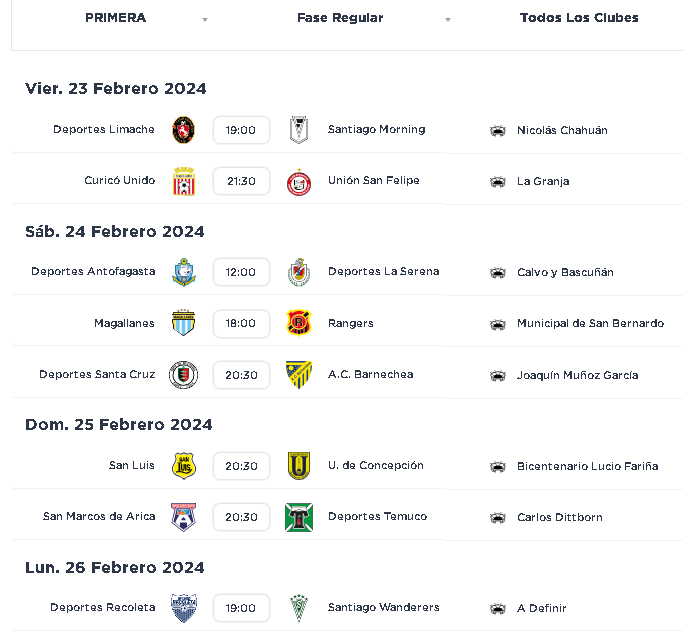The image size is (683, 633).
Task: Open the Deportes La Serena team link
Action: click(x=383, y=271)
